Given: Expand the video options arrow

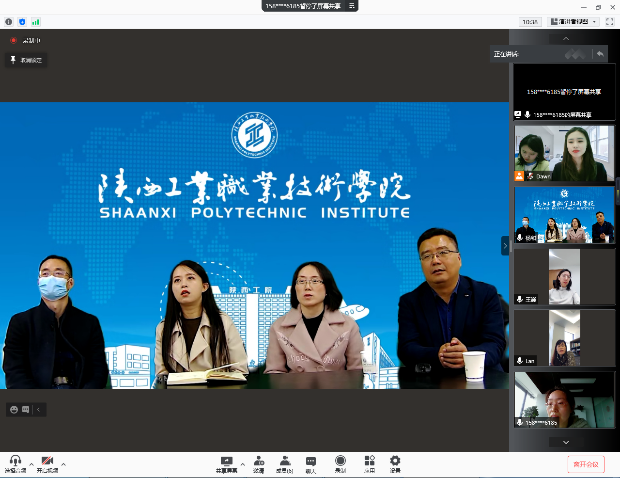Looking at the screenshot, I should click(63, 465).
